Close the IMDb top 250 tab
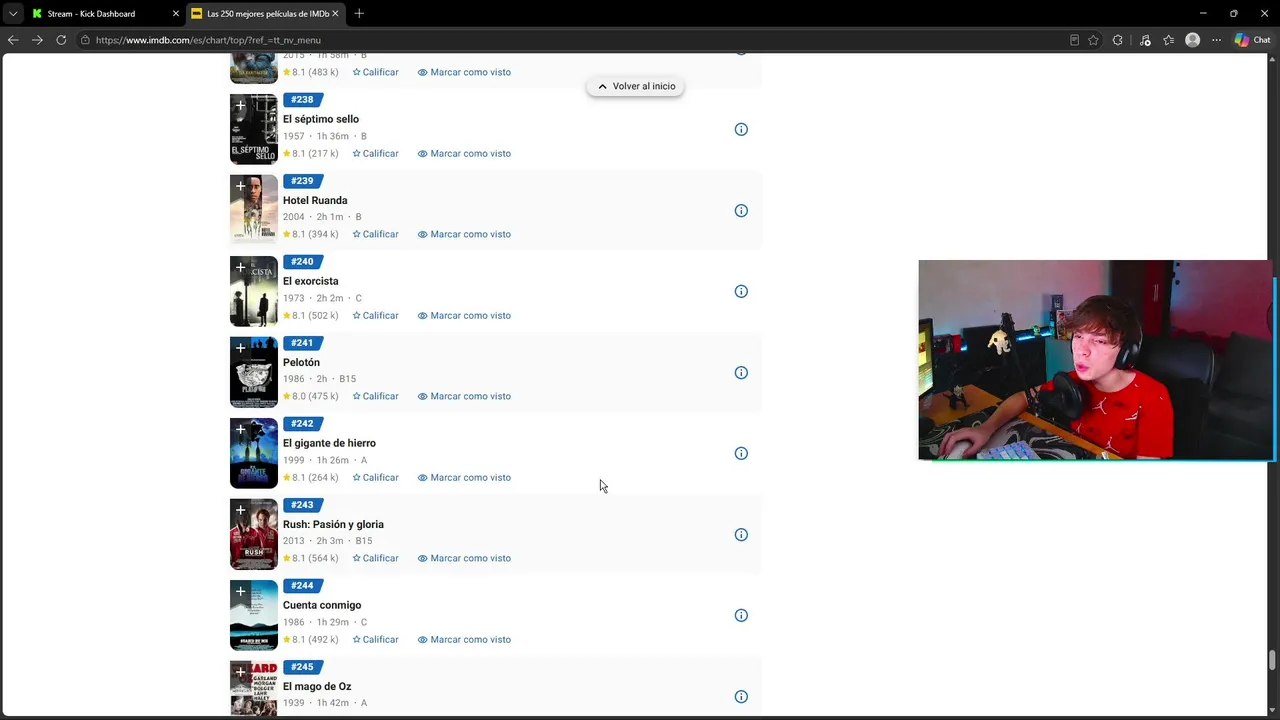Screen dimensions: 1280x720 pyautogui.click(x=336, y=14)
